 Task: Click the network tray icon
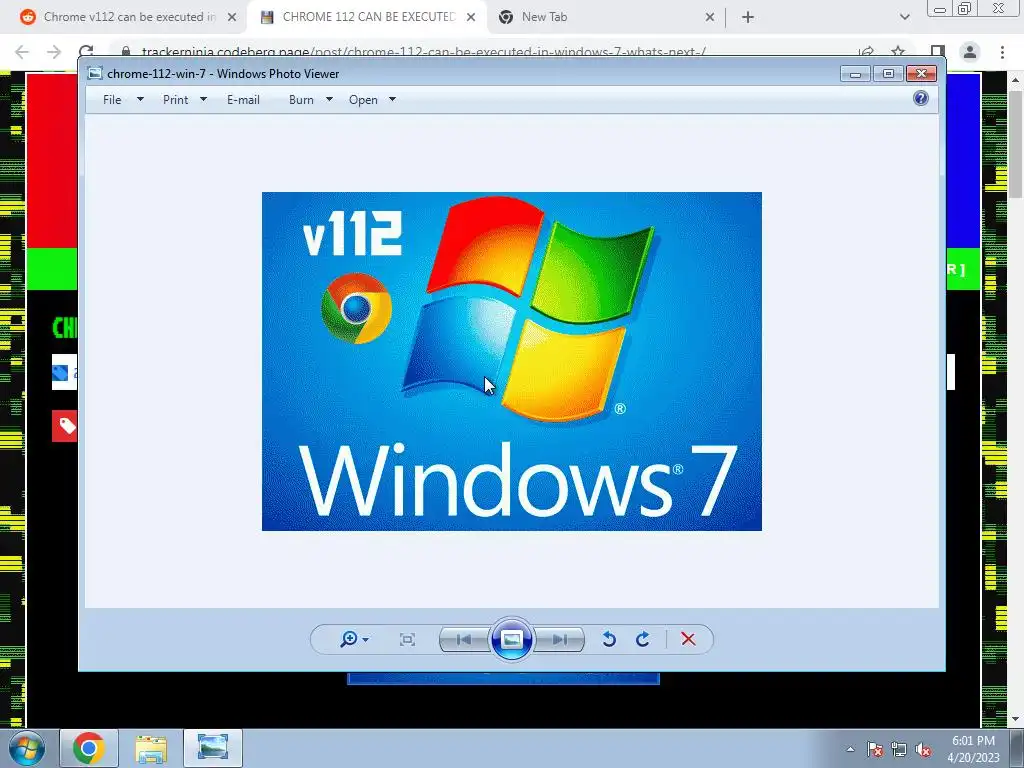(899, 750)
